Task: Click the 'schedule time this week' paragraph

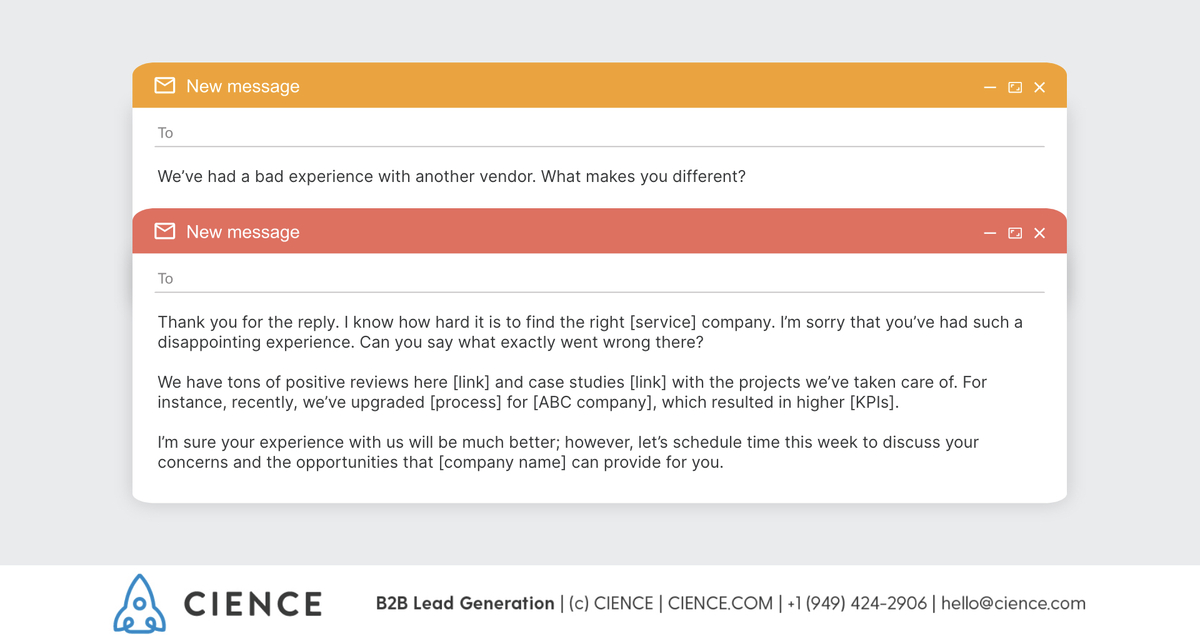Action: (568, 452)
